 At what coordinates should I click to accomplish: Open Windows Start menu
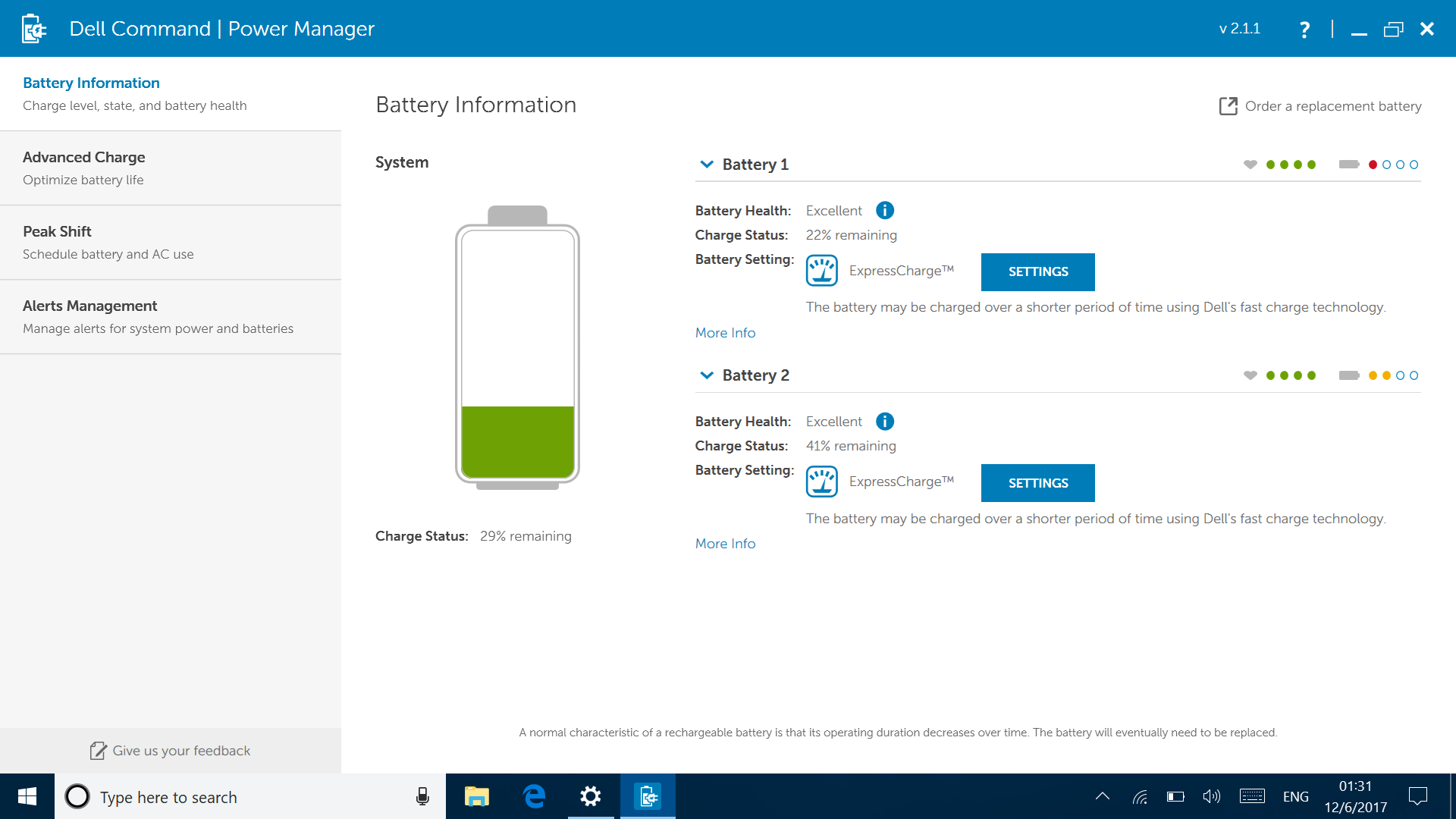27,796
